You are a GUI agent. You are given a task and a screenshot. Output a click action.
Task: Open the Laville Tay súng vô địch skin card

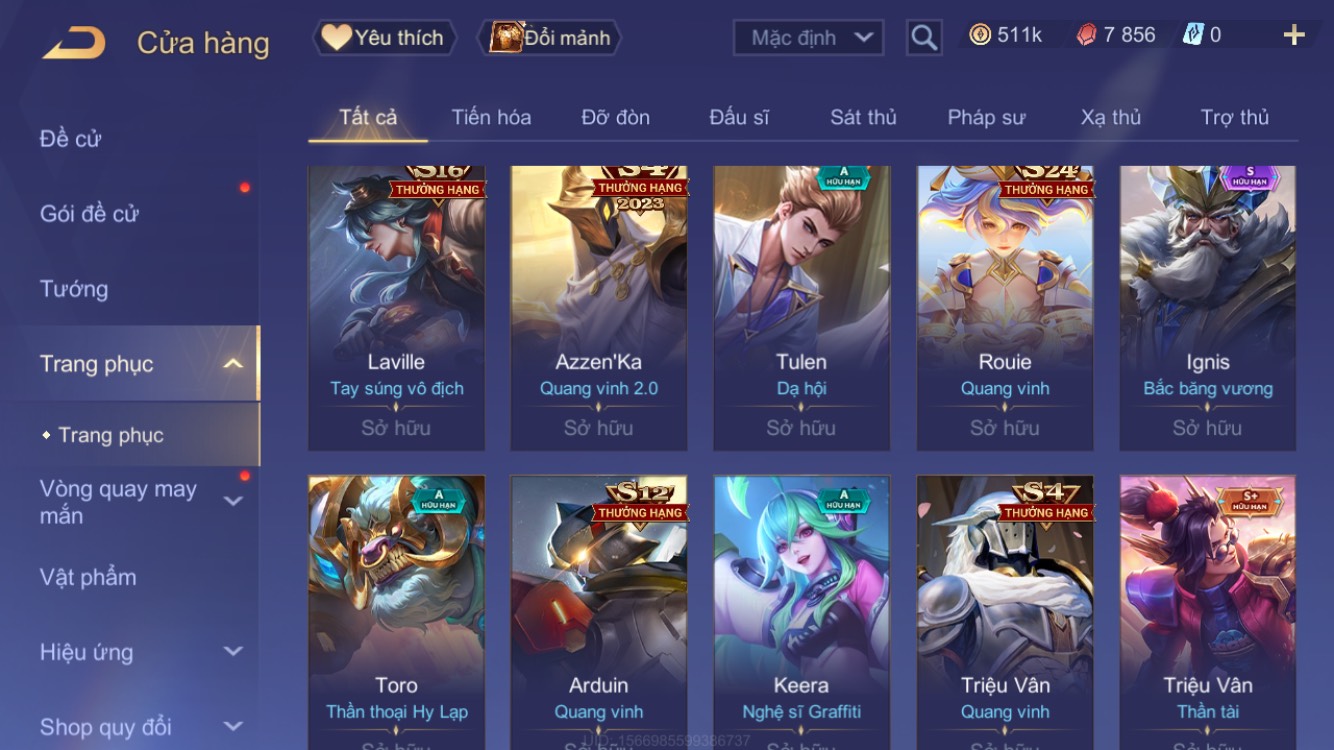396,308
